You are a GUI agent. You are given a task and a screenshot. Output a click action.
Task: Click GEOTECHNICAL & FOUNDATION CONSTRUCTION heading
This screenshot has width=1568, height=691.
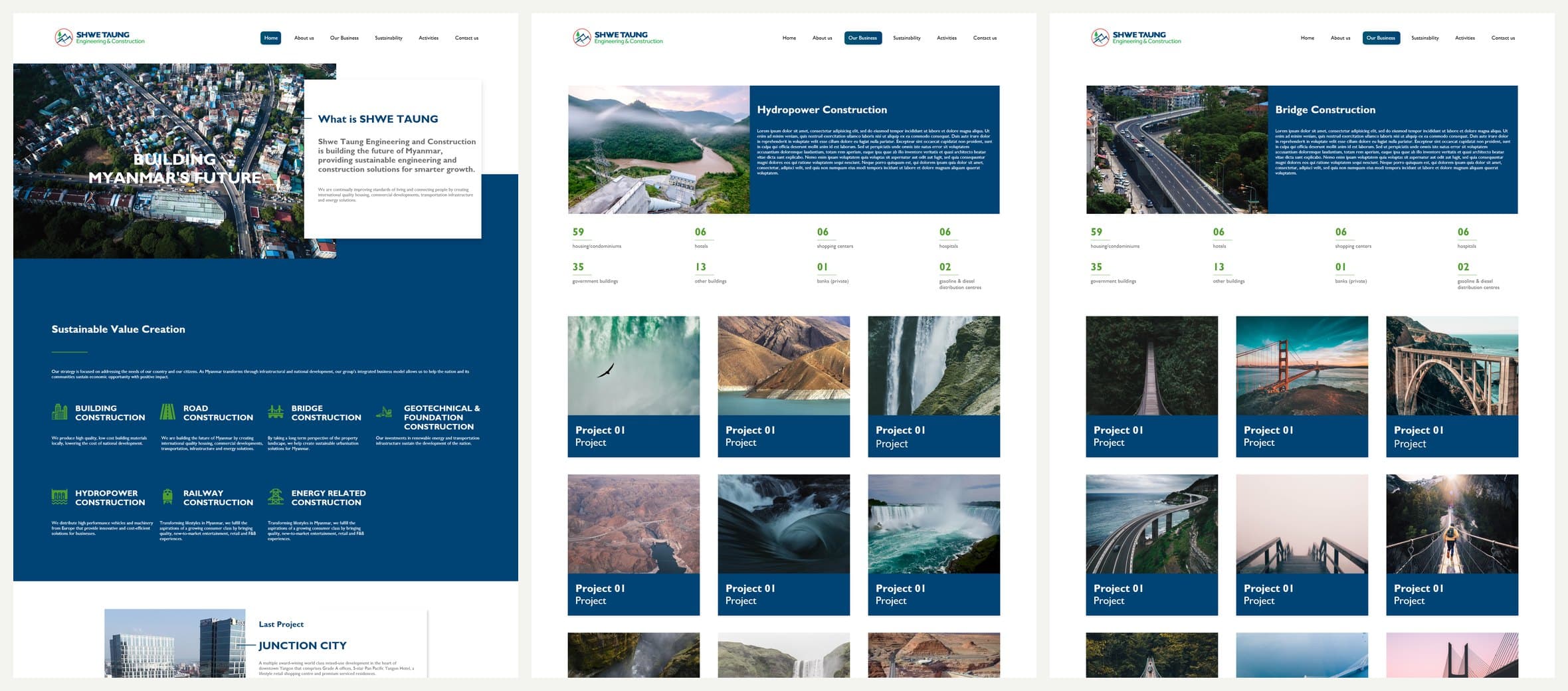[x=442, y=417]
